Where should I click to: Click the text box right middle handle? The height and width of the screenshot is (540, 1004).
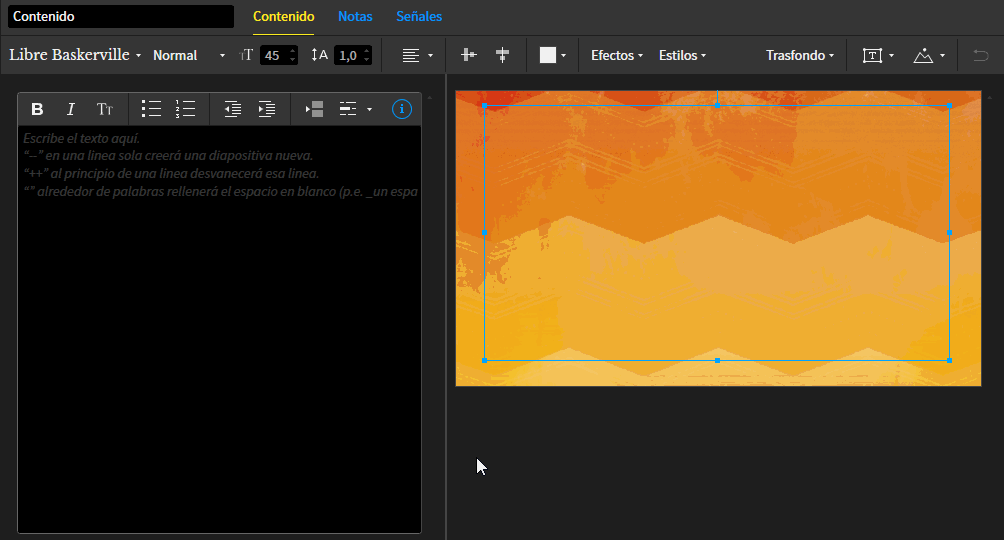(949, 233)
